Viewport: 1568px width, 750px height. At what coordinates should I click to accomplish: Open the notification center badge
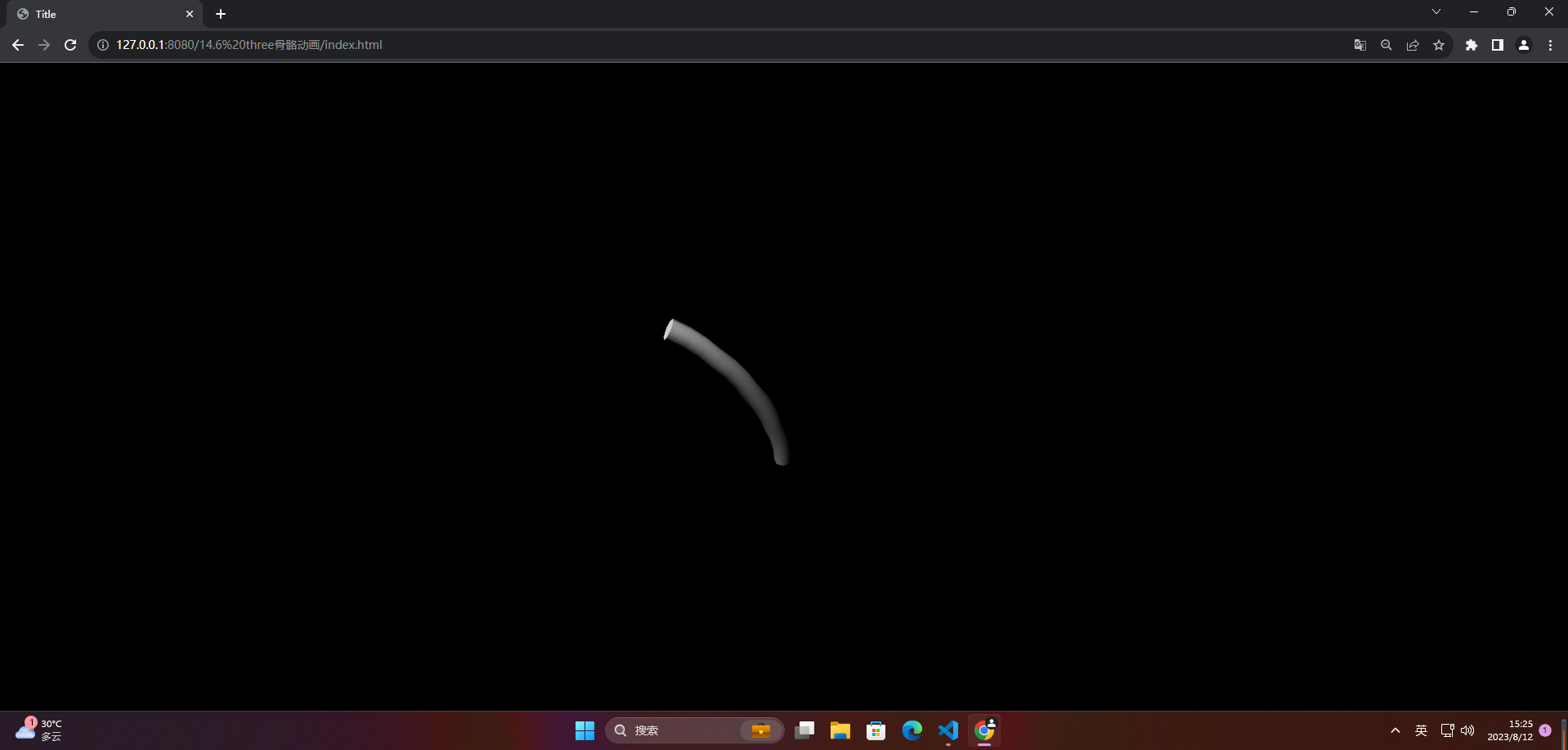pyautogui.click(x=1545, y=730)
